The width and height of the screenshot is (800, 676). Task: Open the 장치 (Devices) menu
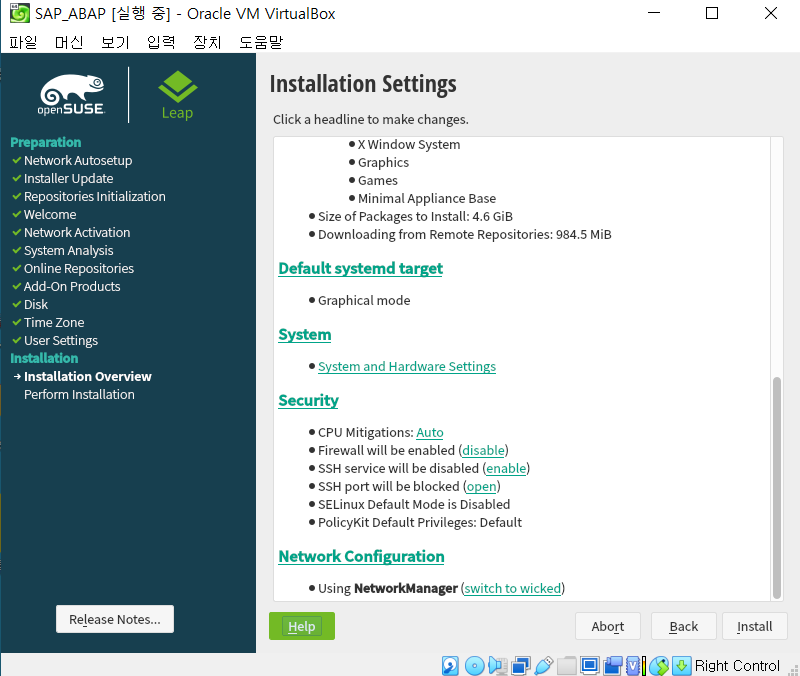pyautogui.click(x=207, y=42)
